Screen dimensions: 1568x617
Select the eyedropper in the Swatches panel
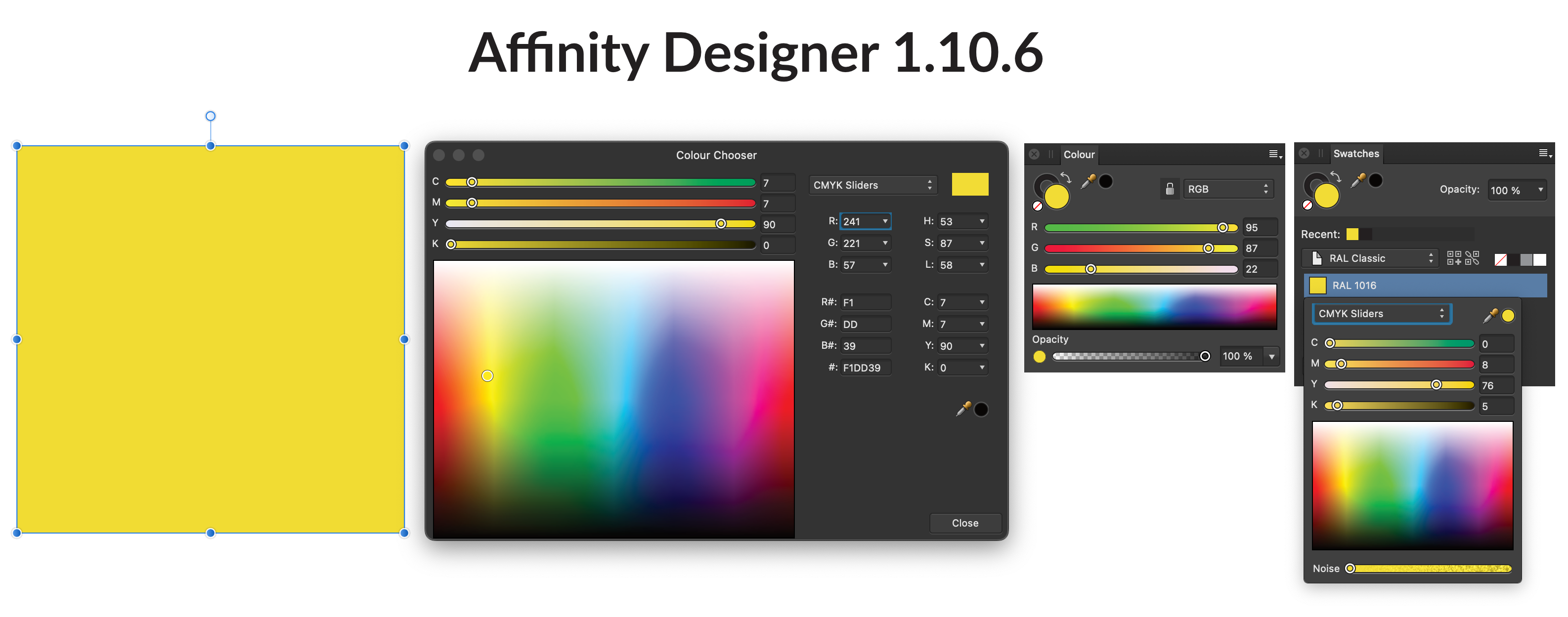click(x=1358, y=180)
